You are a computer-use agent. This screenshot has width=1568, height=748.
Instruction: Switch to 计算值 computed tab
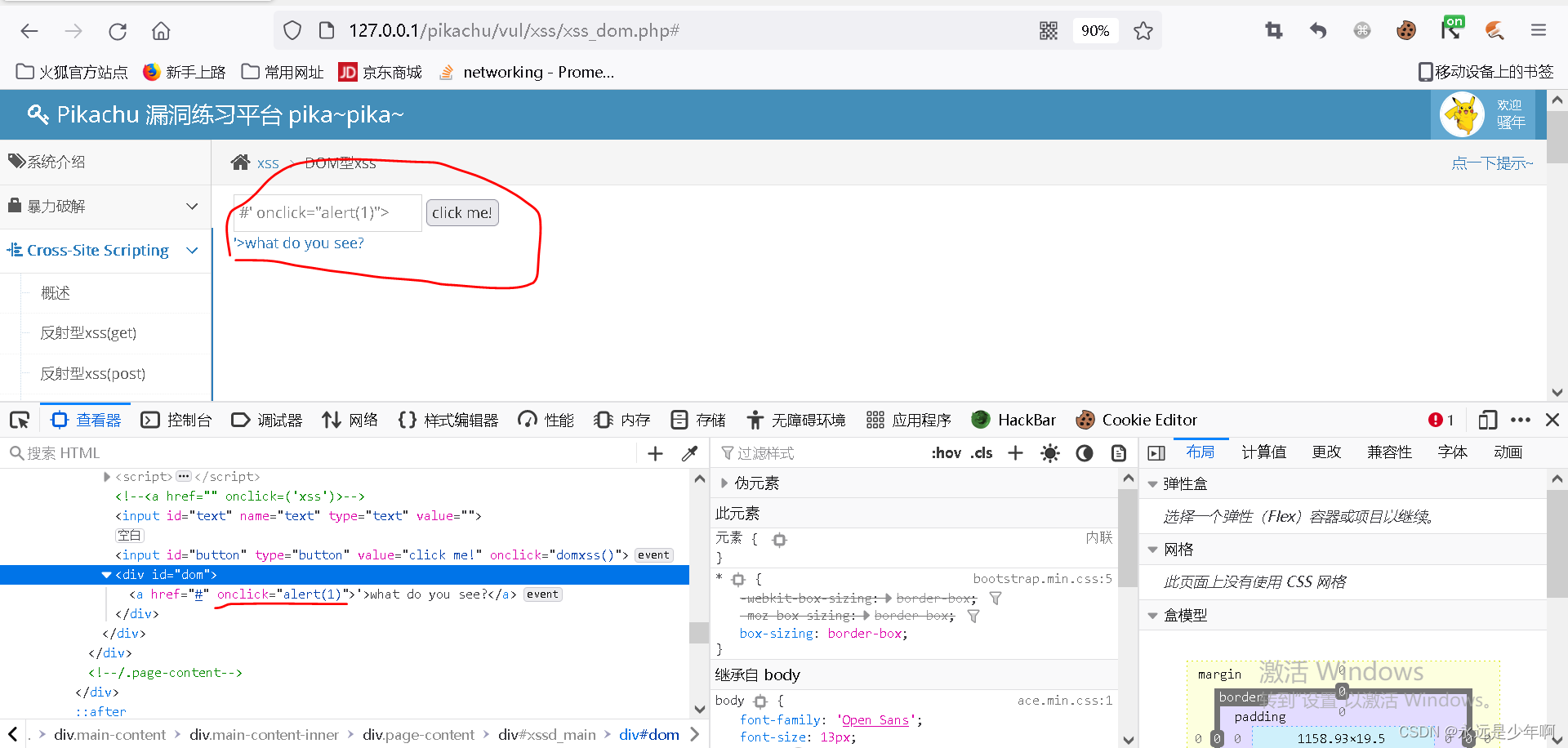[1263, 452]
